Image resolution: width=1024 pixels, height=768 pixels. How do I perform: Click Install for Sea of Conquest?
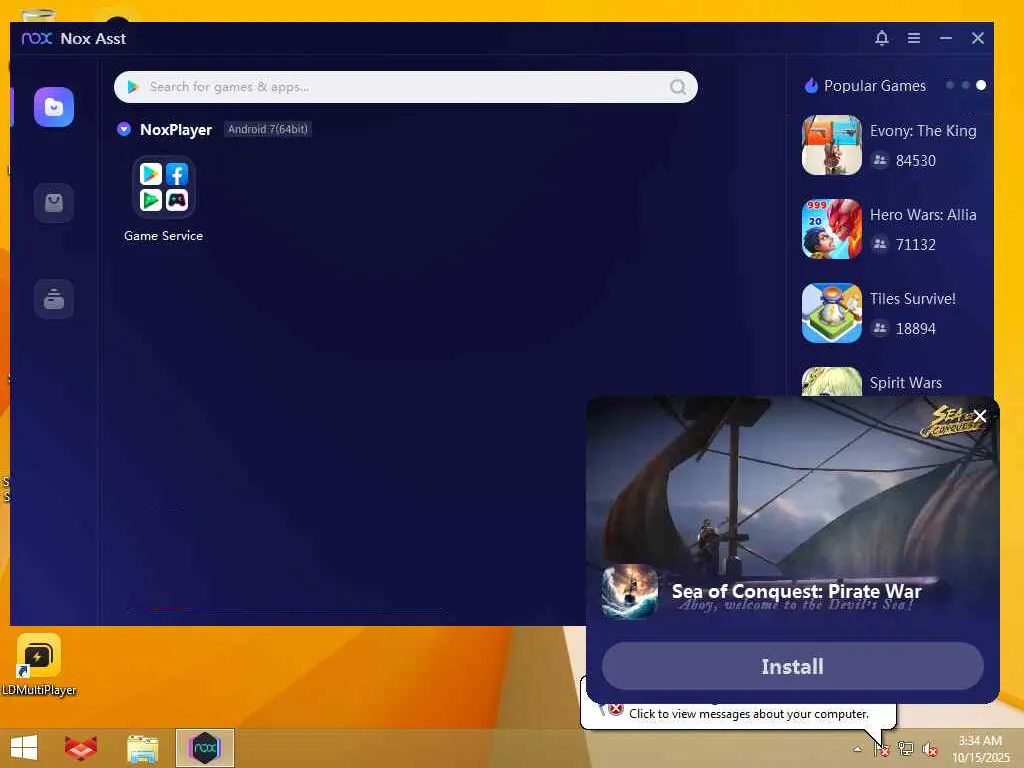pyautogui.click(x=792, y=666)
